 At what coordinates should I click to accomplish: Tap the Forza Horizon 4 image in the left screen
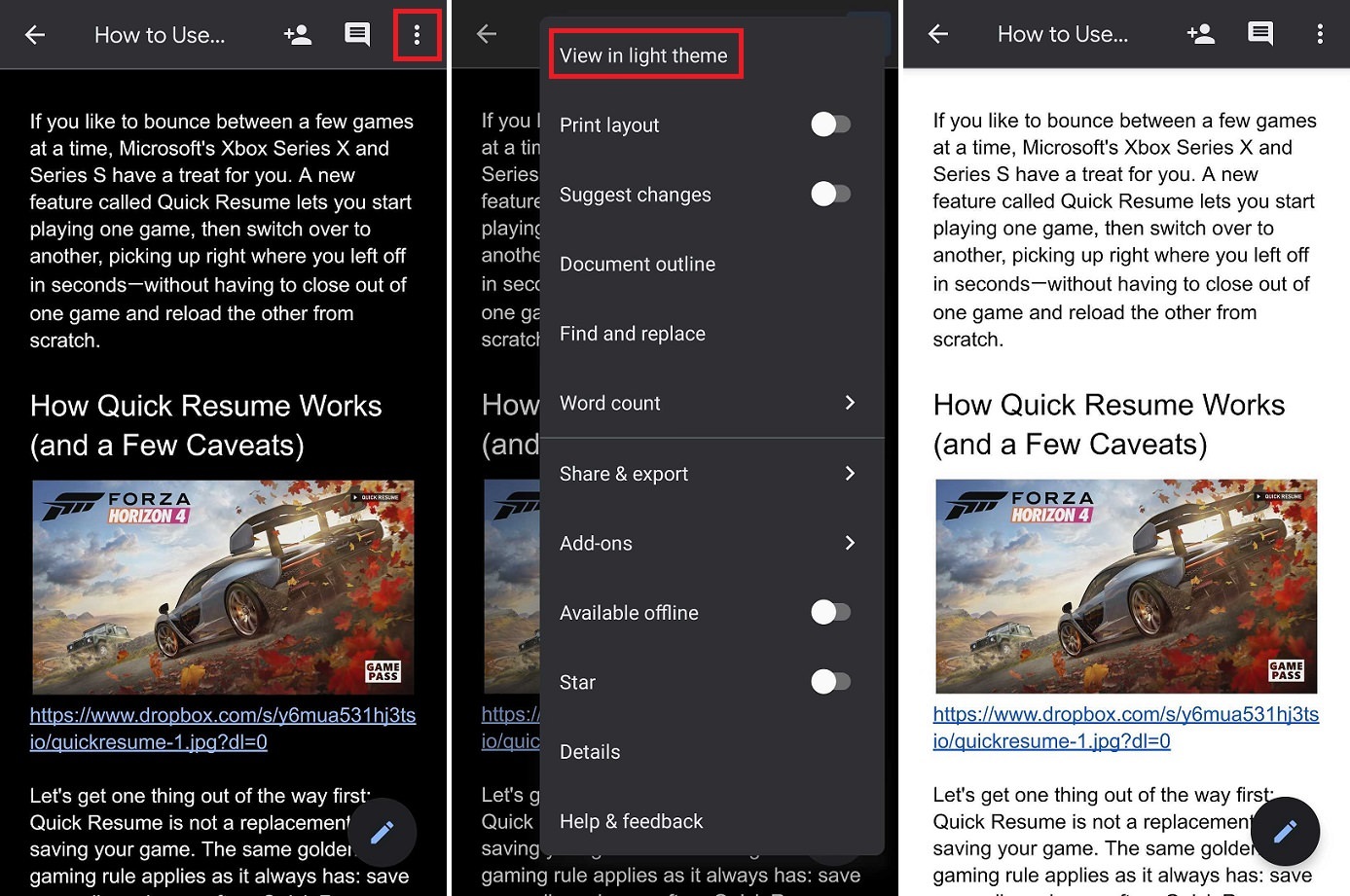(223, 587)
